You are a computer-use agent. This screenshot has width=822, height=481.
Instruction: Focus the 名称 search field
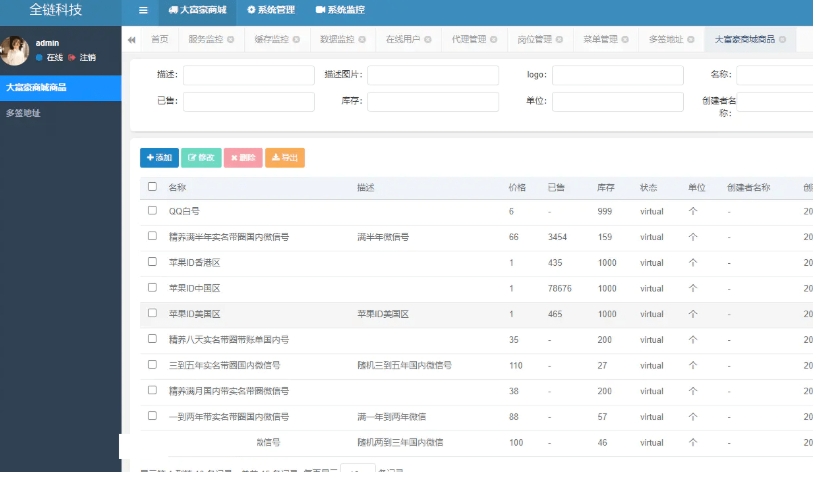click(775, 75)
